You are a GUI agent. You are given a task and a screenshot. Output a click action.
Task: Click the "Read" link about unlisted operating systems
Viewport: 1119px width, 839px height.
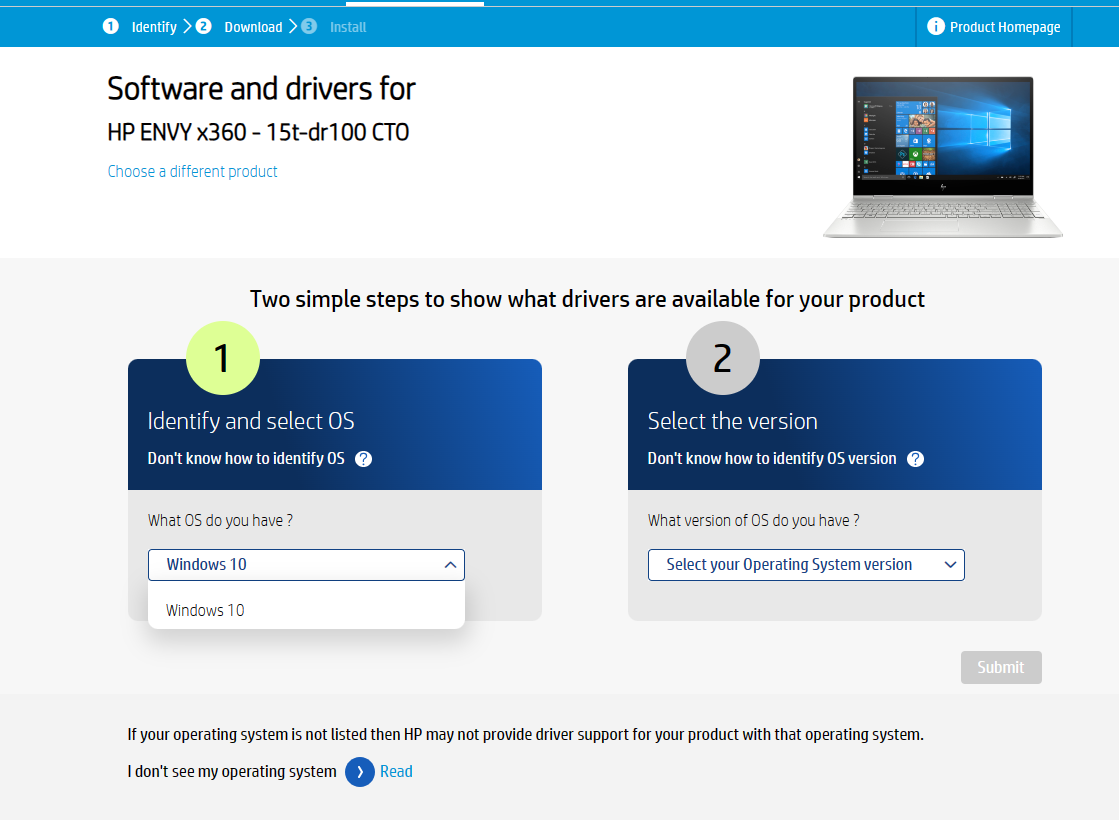(x=396, y=771)
